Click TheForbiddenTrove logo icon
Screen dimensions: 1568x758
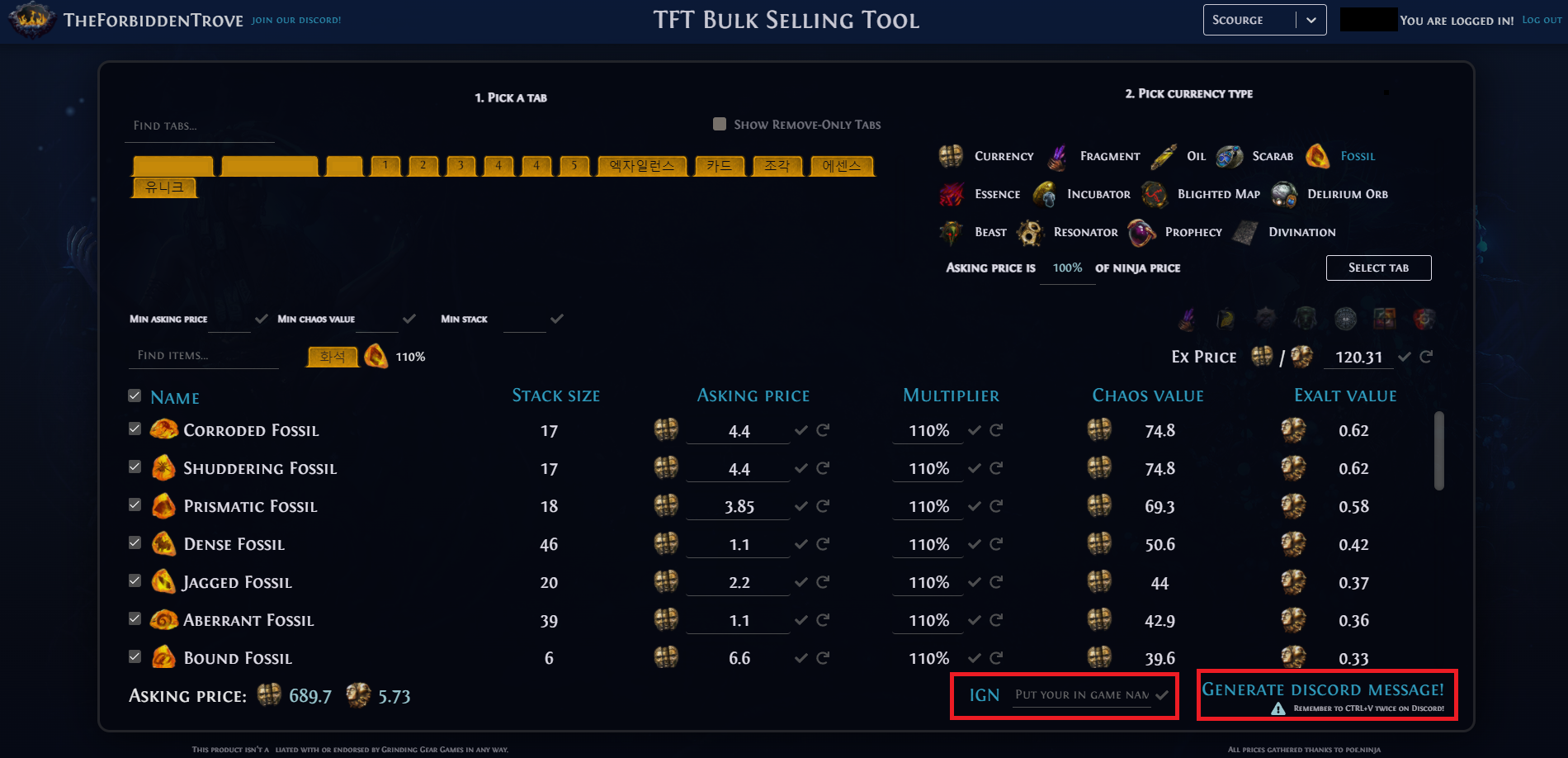(31, 20)
